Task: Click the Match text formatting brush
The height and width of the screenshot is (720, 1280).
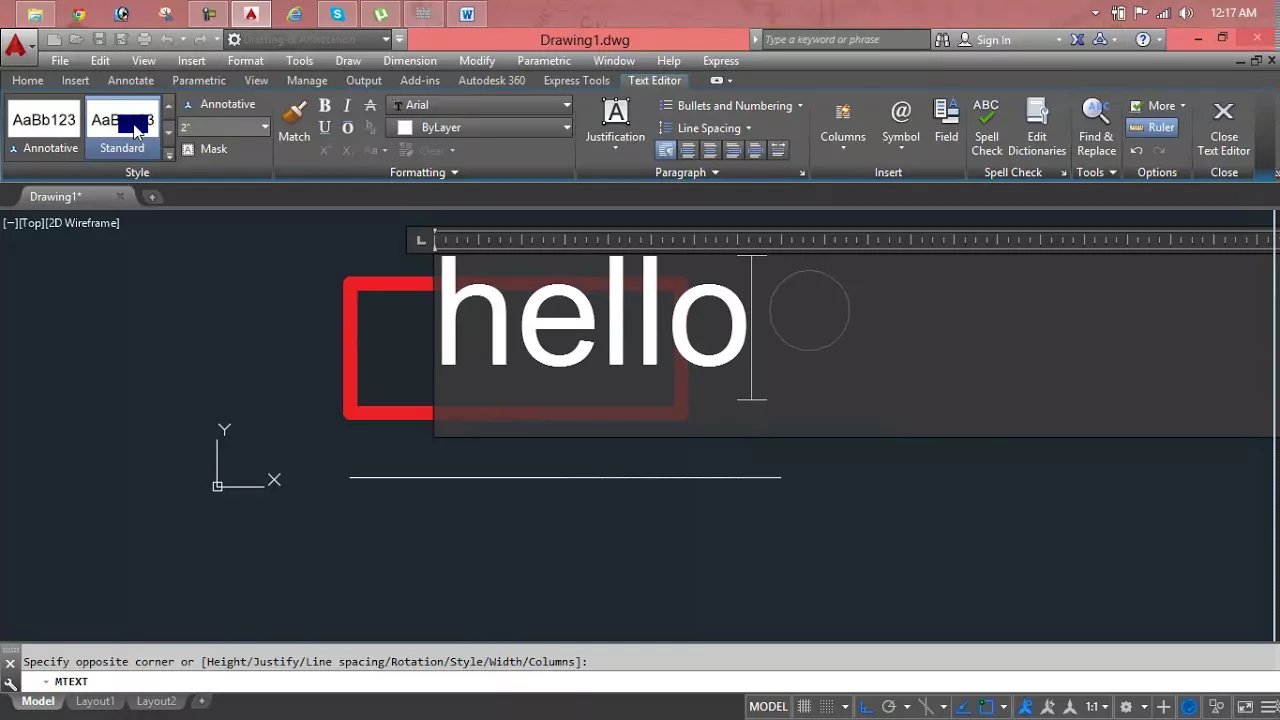Action: (x=294, y=121)
